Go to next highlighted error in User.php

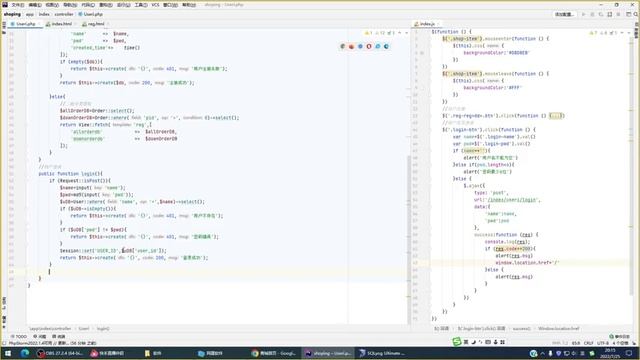click(406, 33)
